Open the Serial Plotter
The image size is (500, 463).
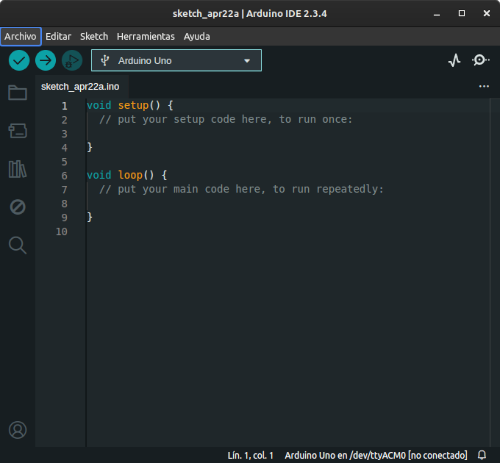tap(454, 60)
